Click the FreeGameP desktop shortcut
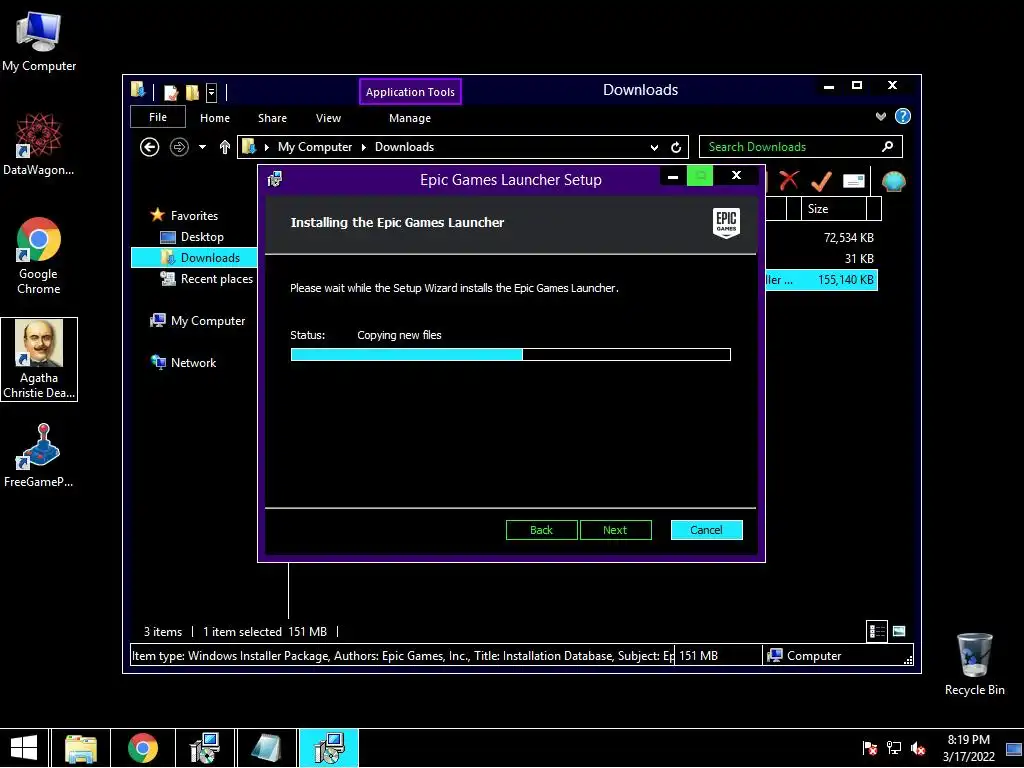 point(39,455)
